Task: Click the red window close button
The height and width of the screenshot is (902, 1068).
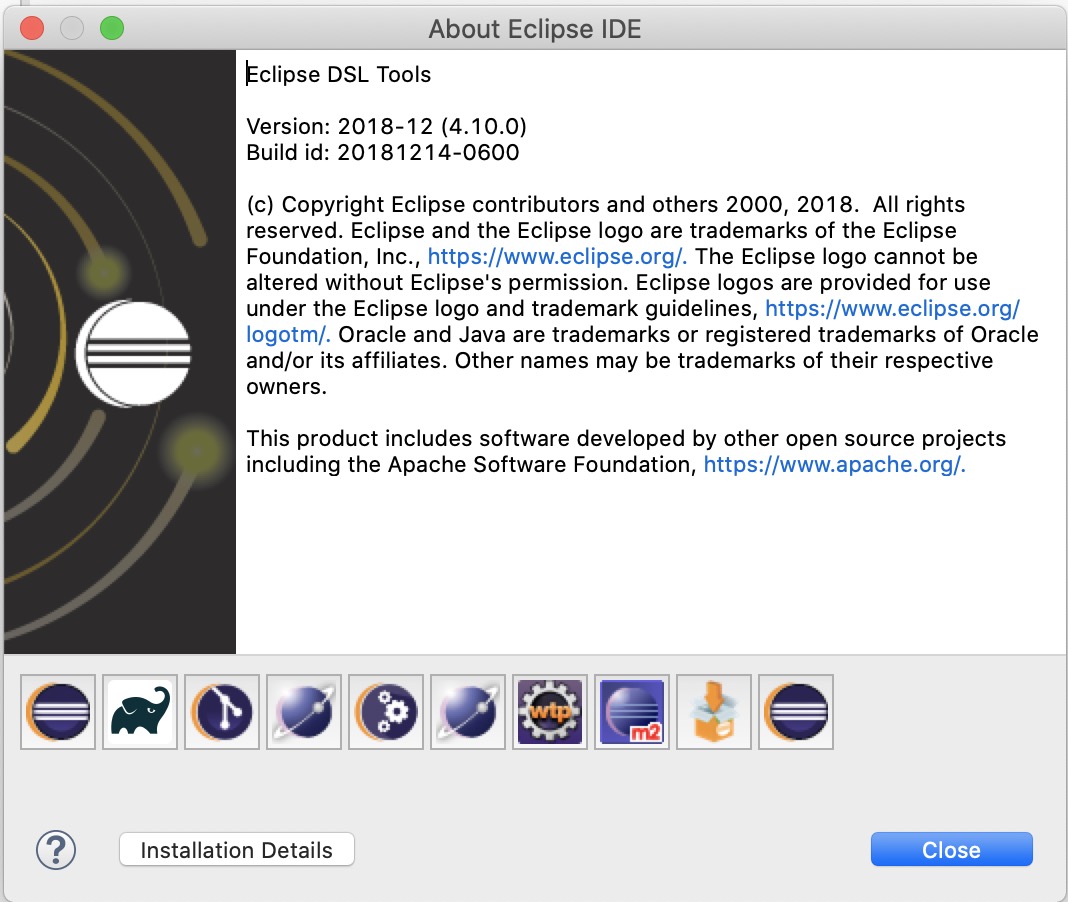Action: click(32, 29)
